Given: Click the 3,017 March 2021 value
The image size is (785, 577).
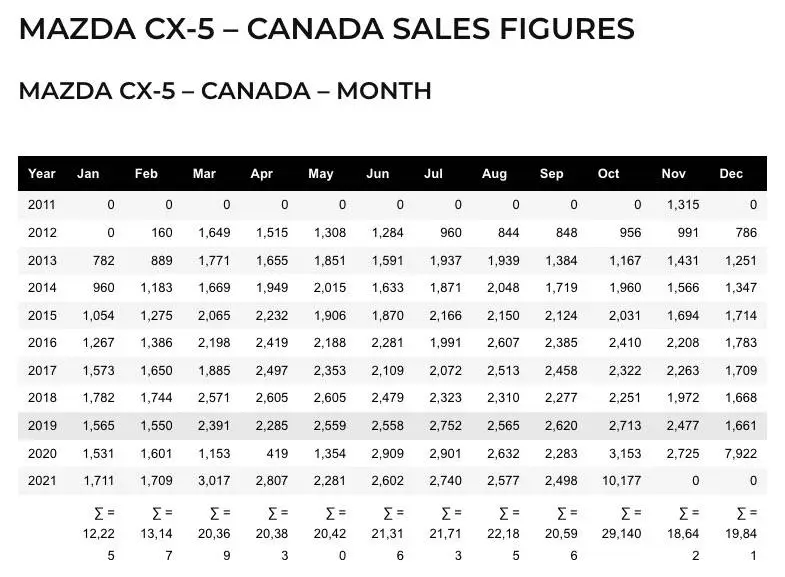Looking at the screenshot, I should click(x=214, y=480).
